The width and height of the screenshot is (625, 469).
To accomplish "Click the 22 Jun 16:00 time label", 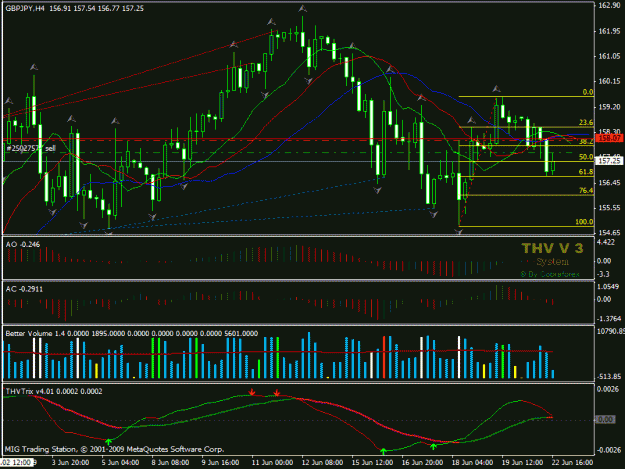I will click(x=572, y=462).
